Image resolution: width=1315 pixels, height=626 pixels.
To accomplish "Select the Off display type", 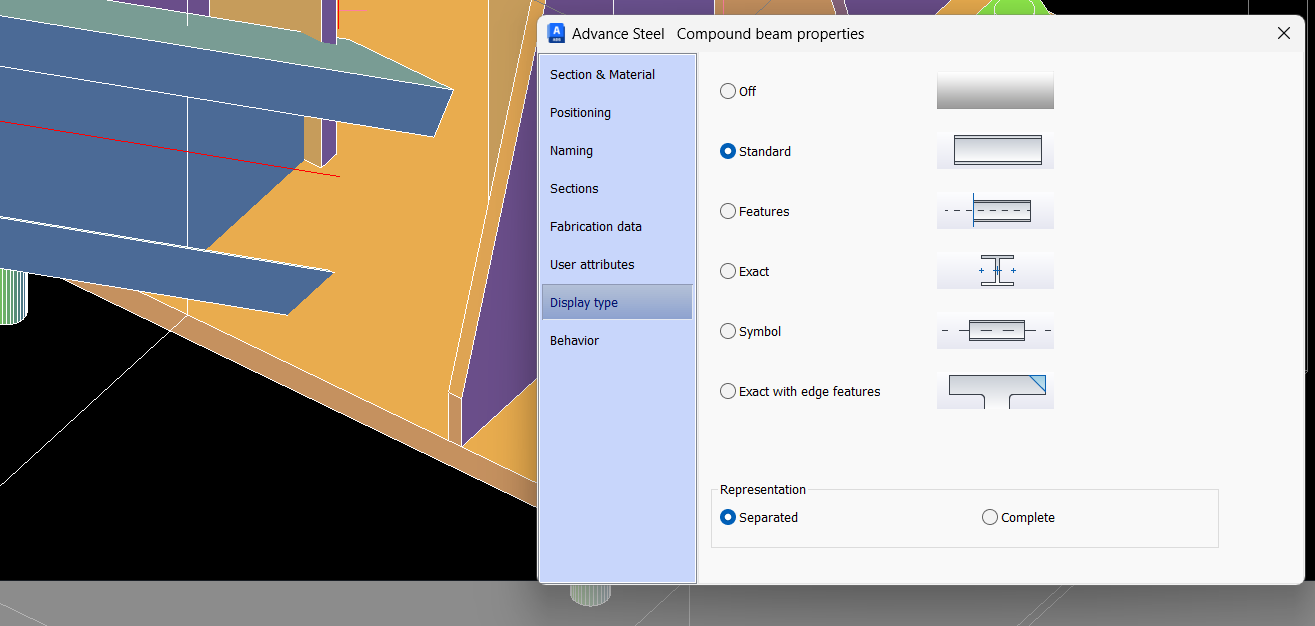I will pyautogui.click(x=728, y=91).
